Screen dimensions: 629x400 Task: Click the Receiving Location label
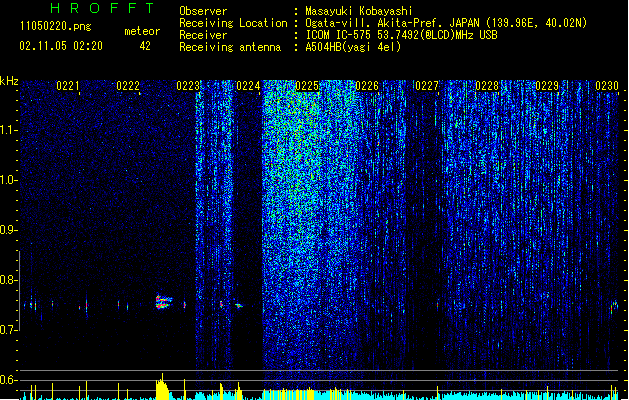tap(233, 23)
